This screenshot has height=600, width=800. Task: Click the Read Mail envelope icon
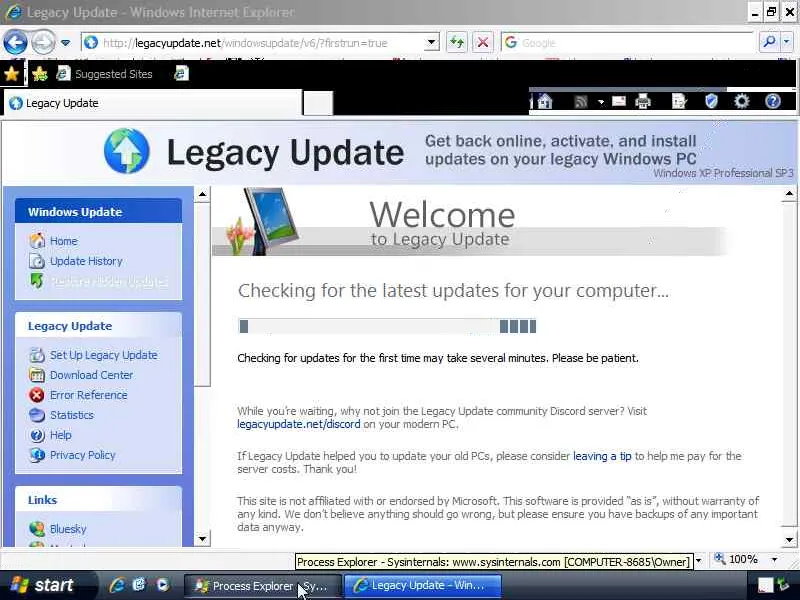(619, 102)
